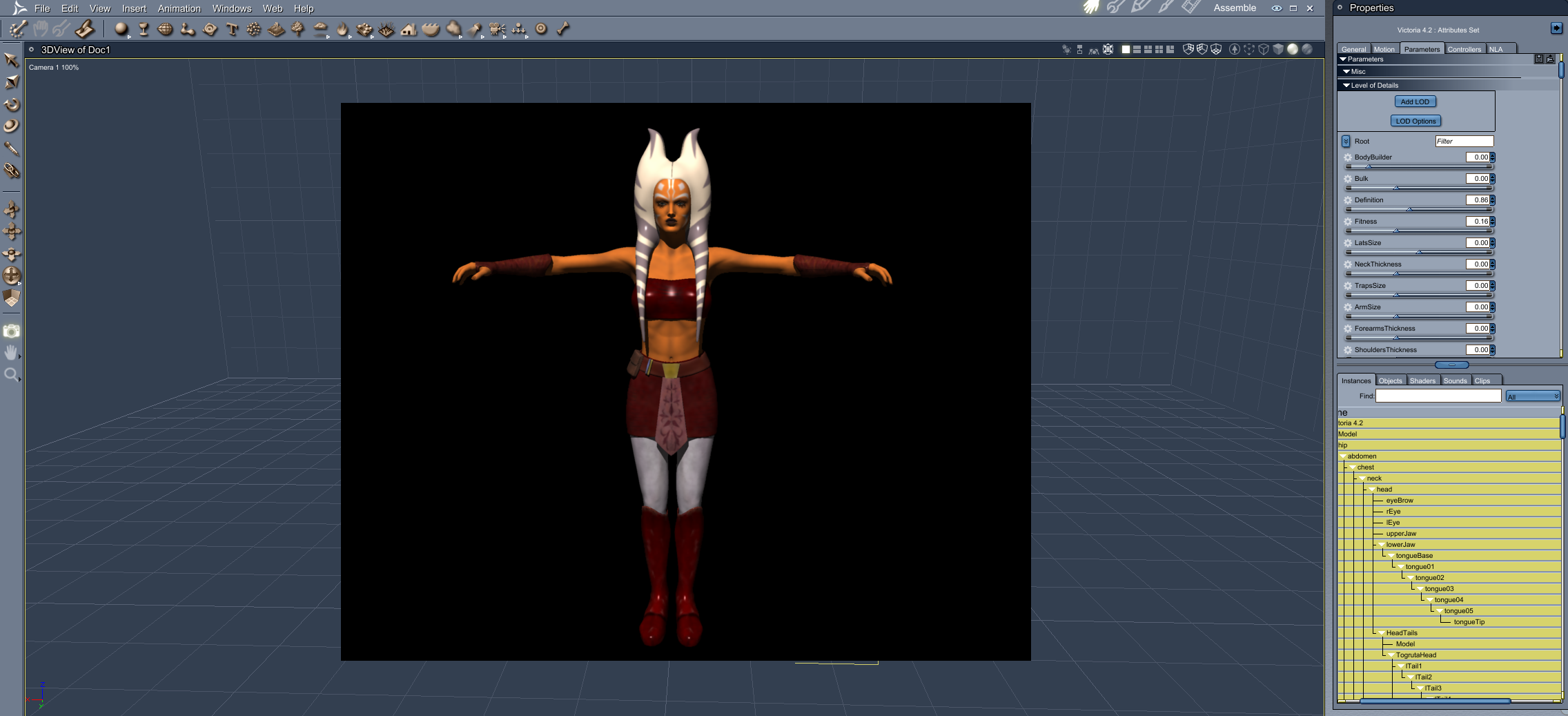Enable textured sphere display mode
The height and width of the screenshot is (716, 1568).
coord(1307,49)
